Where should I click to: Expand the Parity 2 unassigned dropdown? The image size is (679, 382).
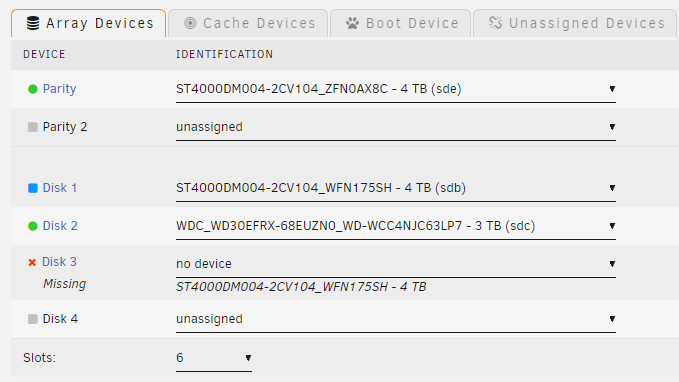coord(396,127)
